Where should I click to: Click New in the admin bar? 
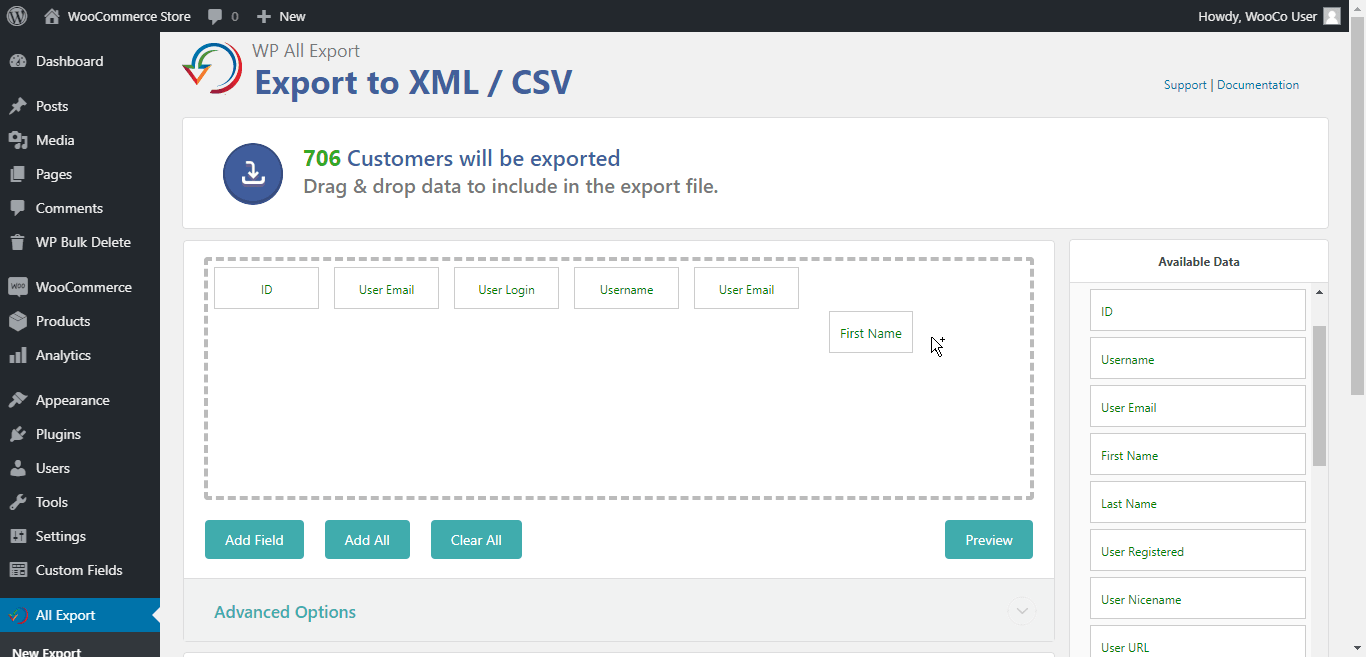click(292, 16)
